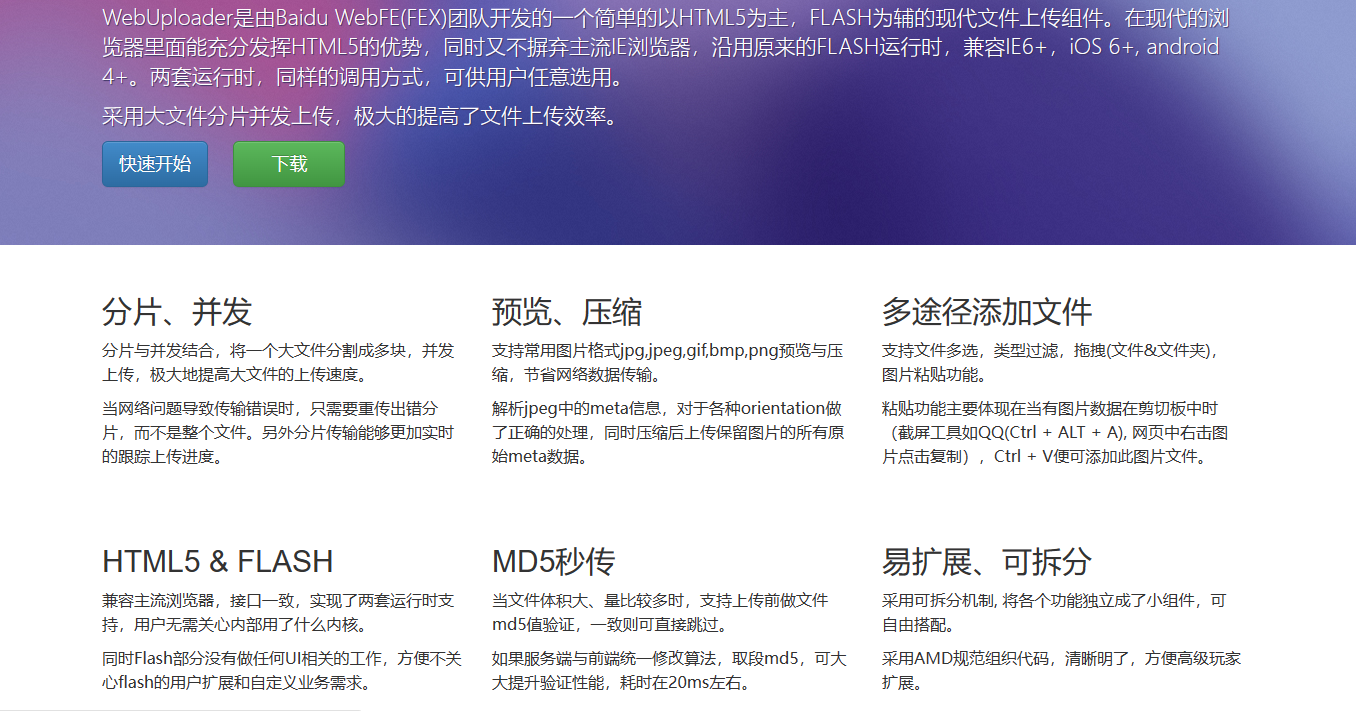The image size is (1356, 711).
Task: Click the 多途径添加文件 heading
Action: [987, 312]
